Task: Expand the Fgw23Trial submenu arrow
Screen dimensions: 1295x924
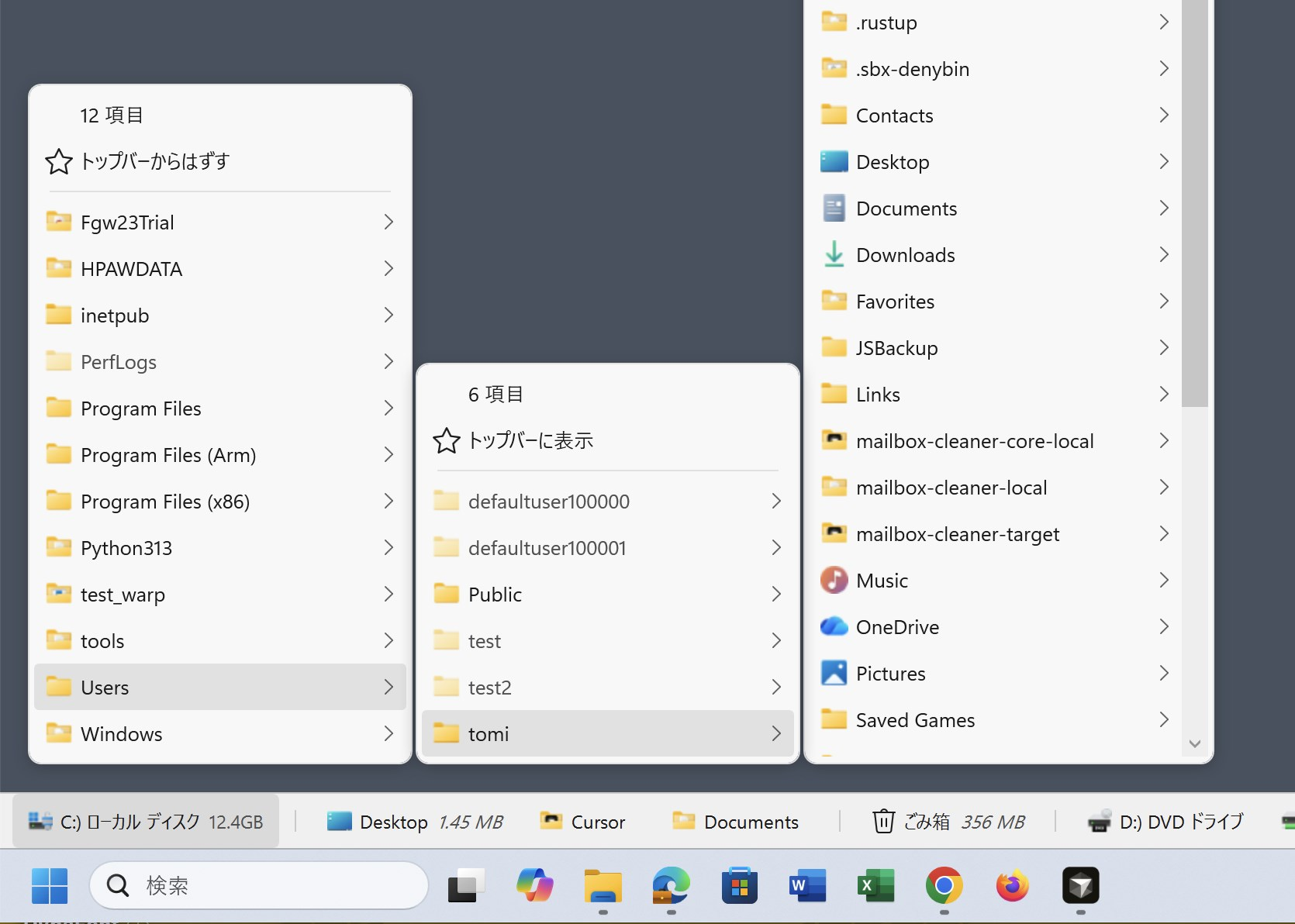Action: 388,222
